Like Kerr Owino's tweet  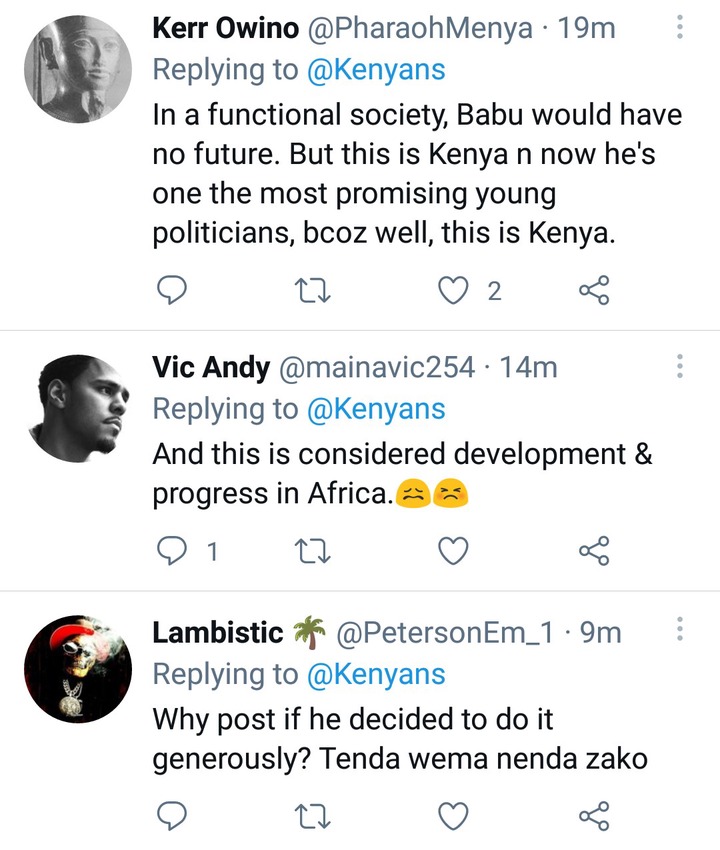click(x=453, y=291)
